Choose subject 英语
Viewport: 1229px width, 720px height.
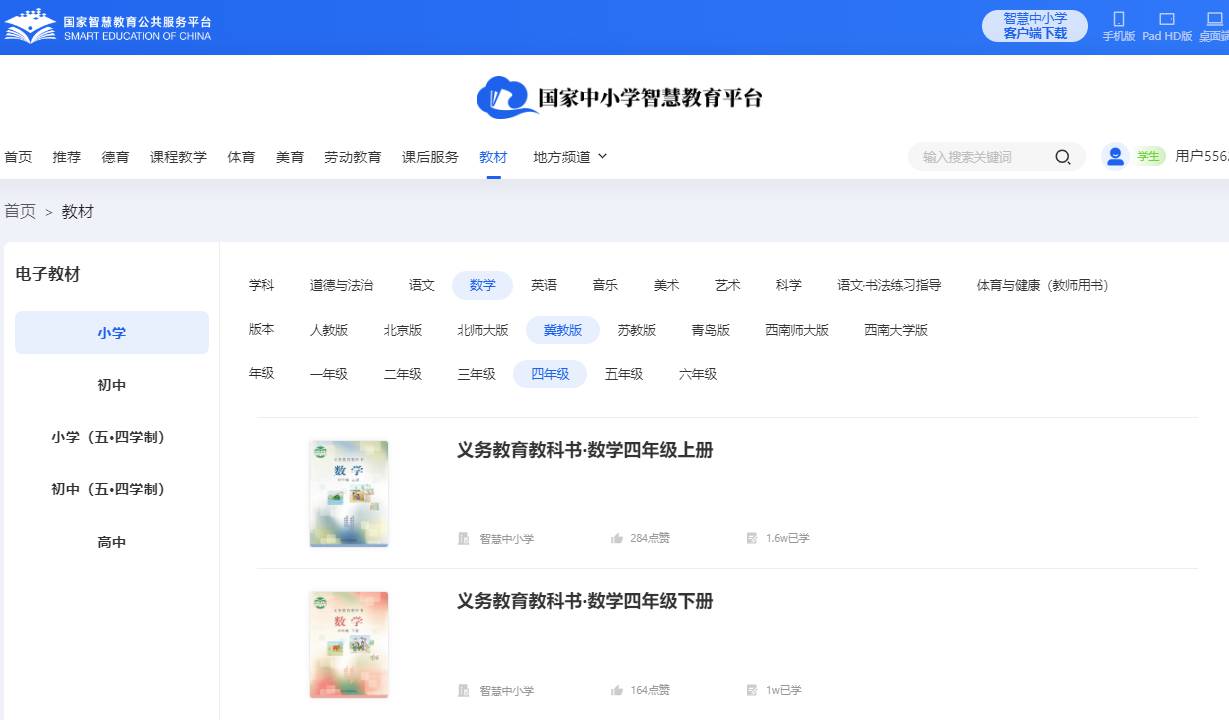[544, 285]
